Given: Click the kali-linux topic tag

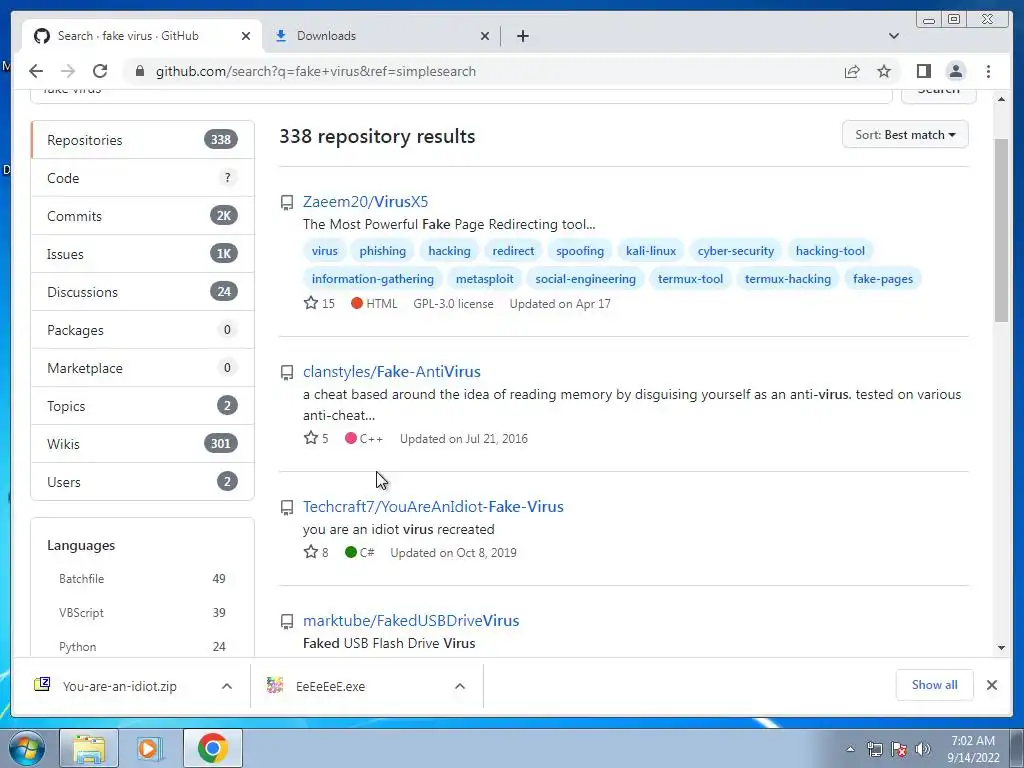Looking at the screenshot, I should (651, 251).
